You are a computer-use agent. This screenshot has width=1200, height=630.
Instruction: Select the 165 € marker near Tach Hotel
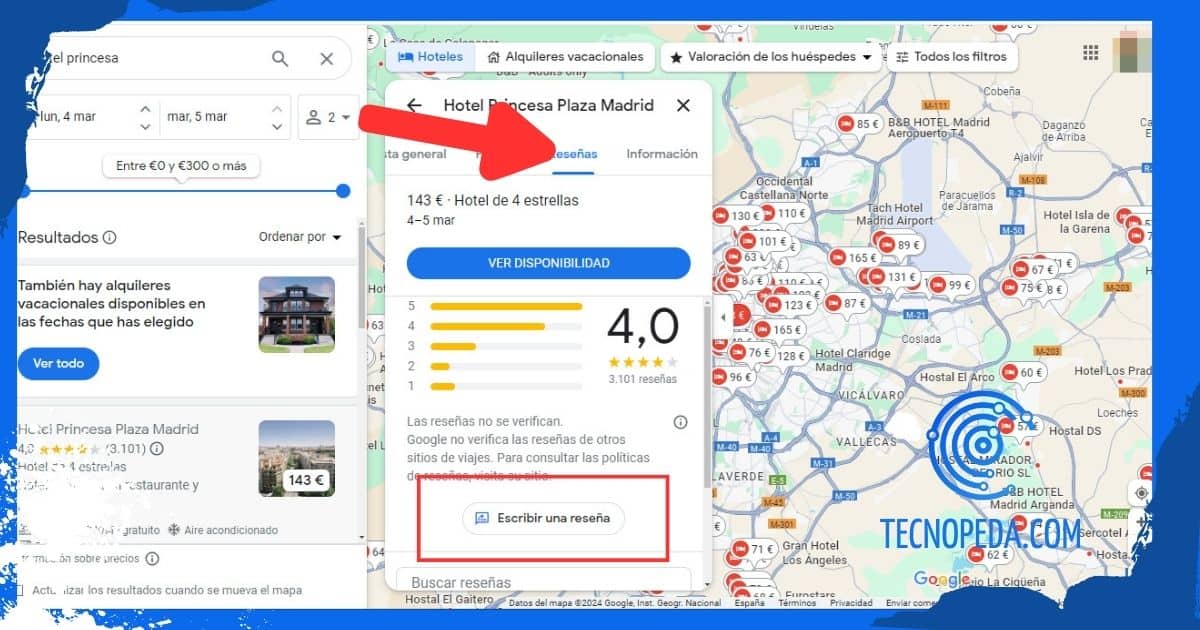853,258
